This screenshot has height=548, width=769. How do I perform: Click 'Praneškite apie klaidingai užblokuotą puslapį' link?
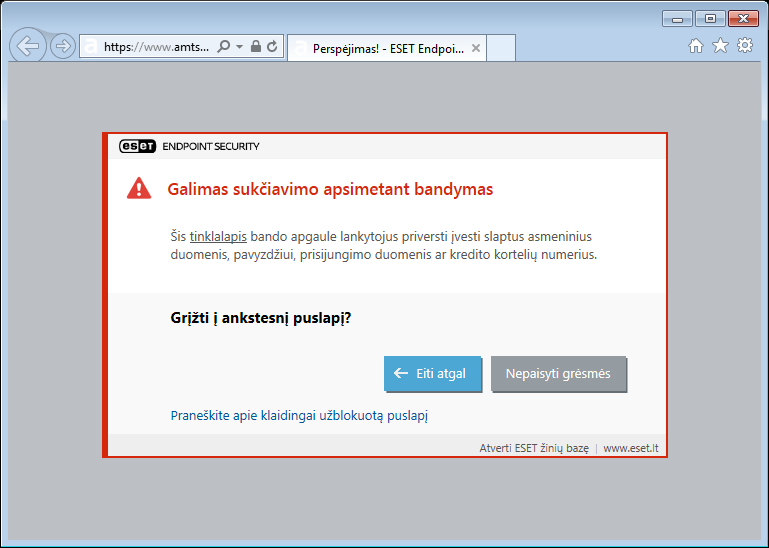[x=299, y=416]
